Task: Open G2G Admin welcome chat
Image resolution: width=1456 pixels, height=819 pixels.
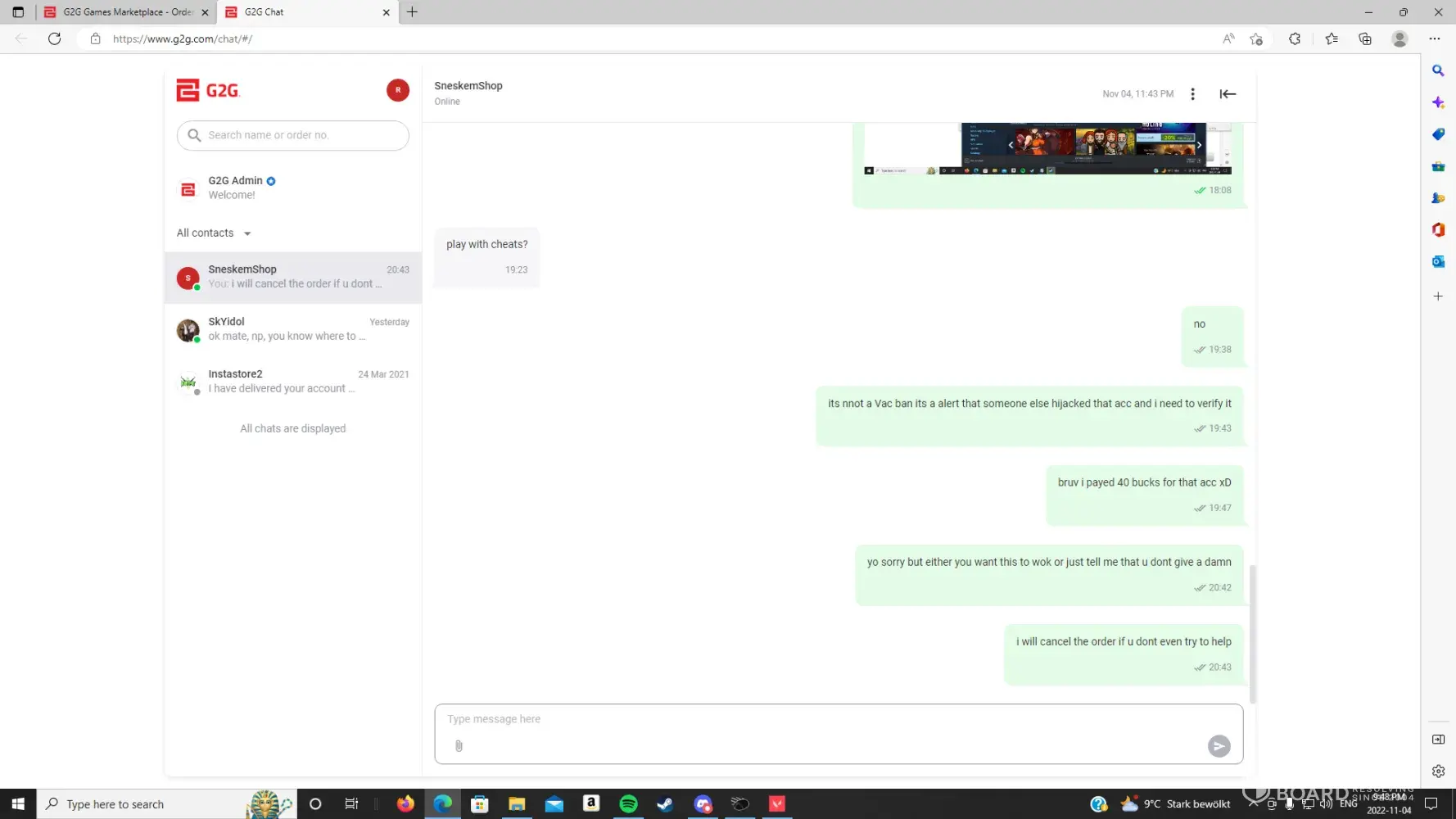Action: coord(293,188)
